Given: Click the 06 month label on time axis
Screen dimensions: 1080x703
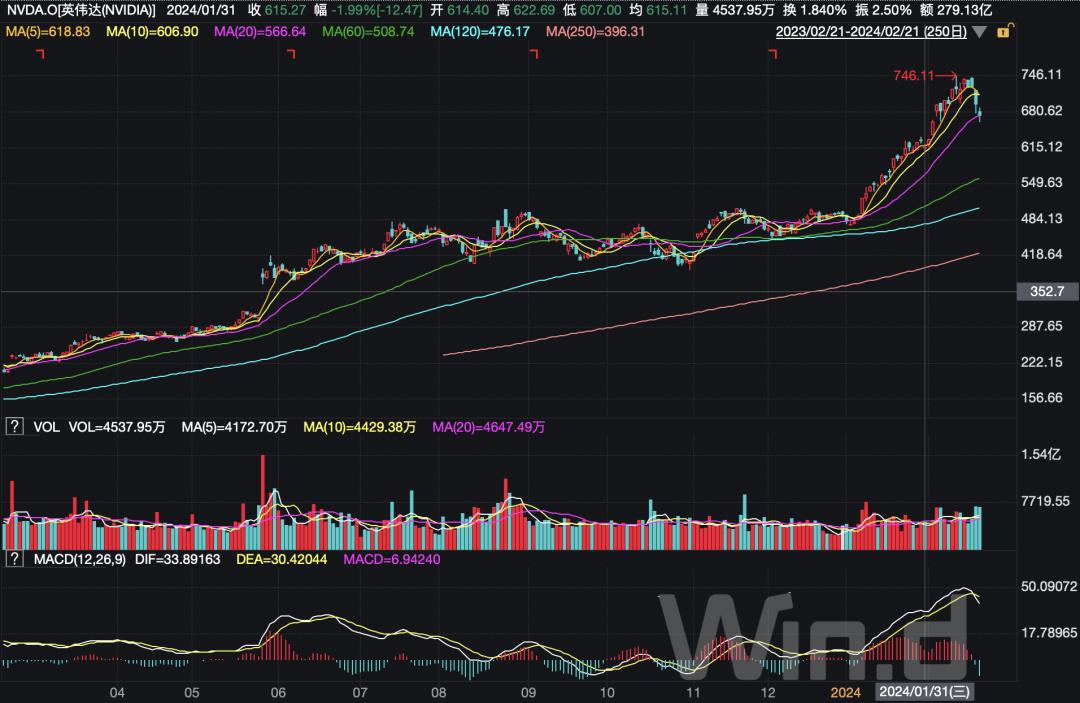Looking at the screenshot, I should [x=278, y=693].
